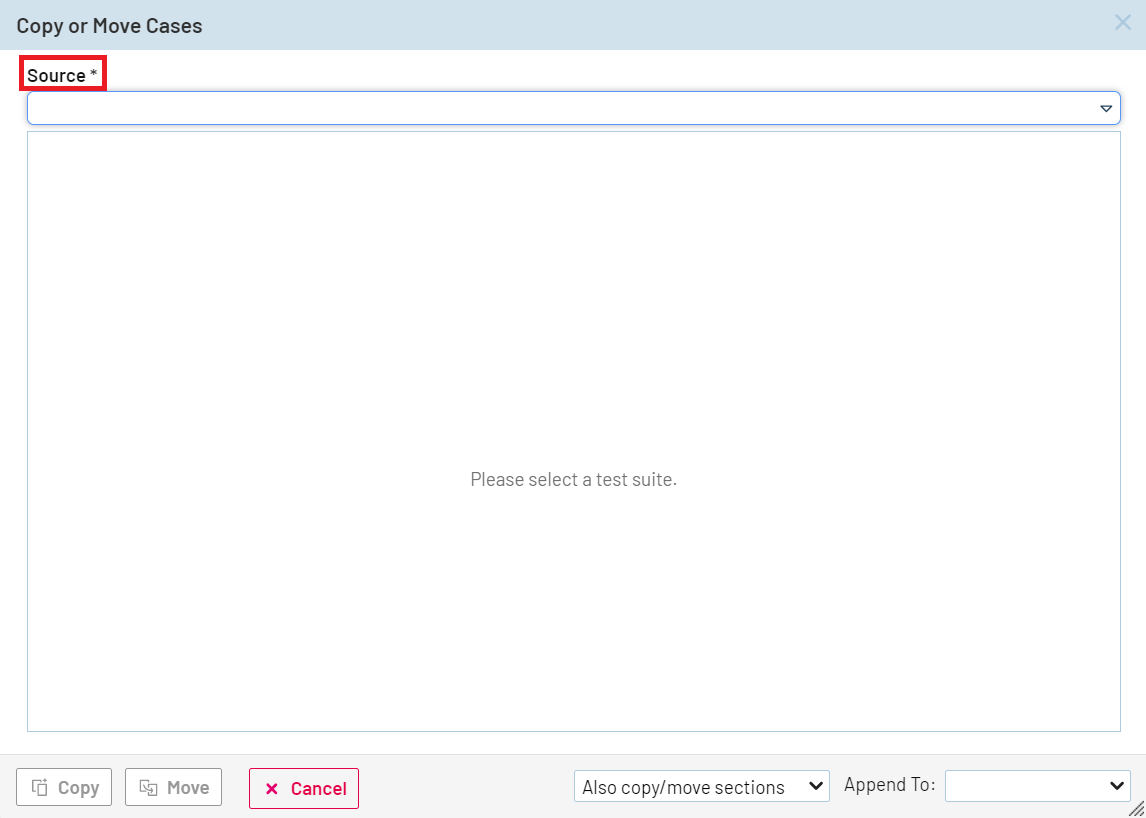
Task: Click the Source field label
Action: click(x=56, y=76)
